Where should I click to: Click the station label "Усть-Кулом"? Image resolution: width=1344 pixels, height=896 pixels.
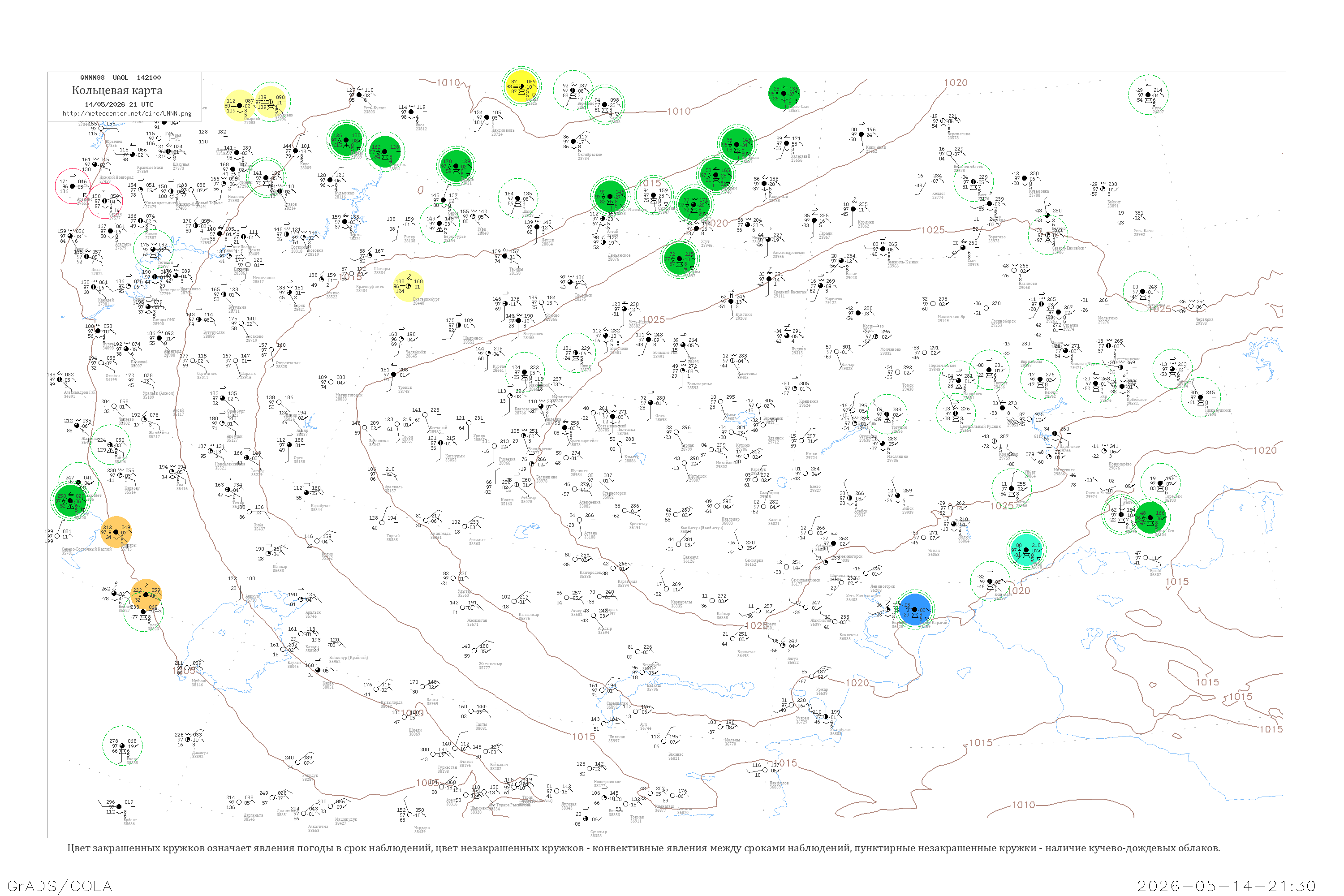[374, 108]
